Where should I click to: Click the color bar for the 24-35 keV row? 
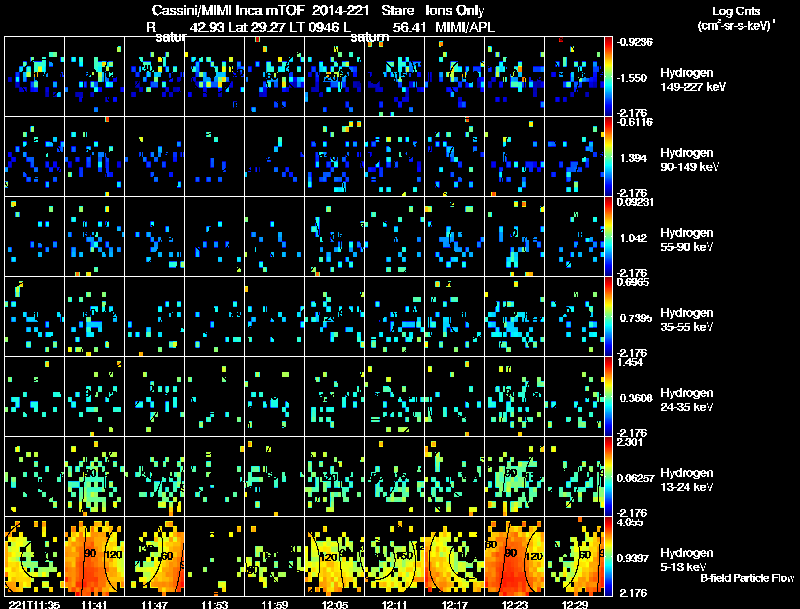pos(608,397)
